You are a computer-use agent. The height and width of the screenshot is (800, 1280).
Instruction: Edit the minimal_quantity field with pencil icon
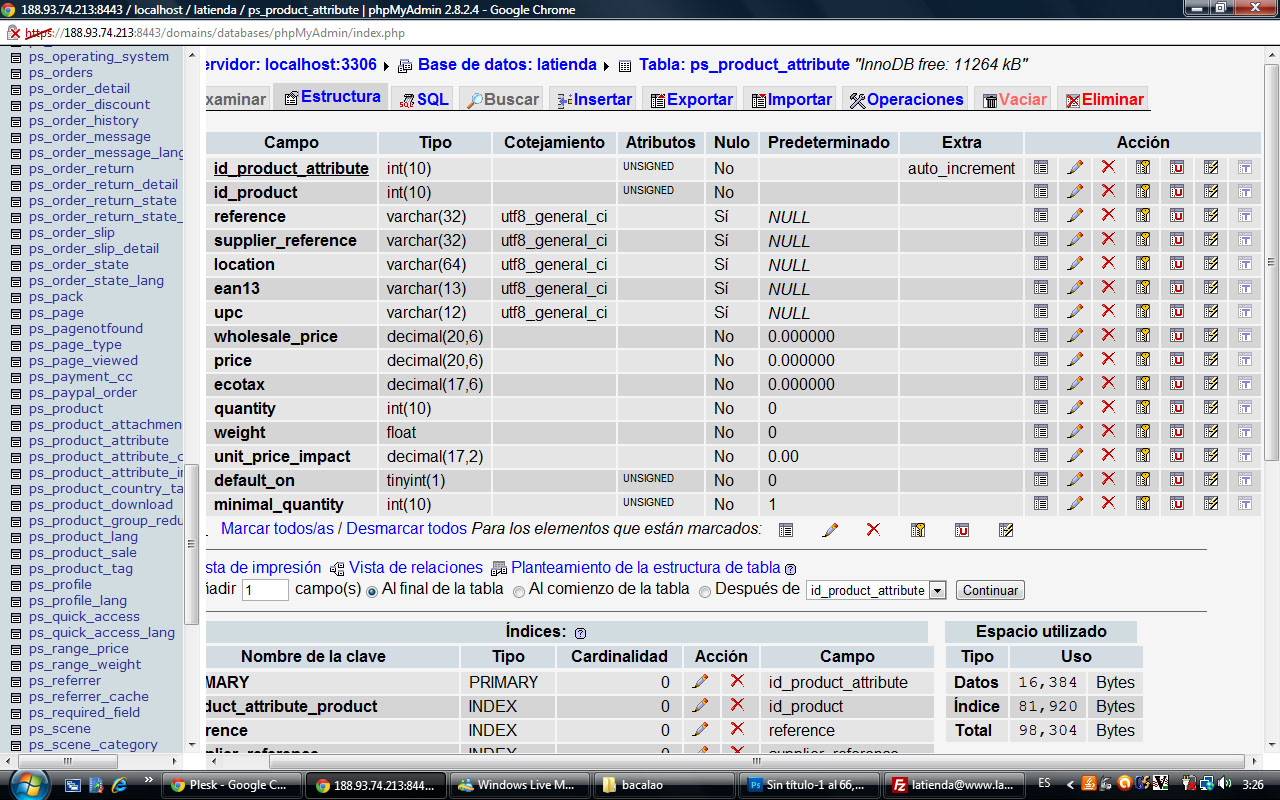[1075, 503]
